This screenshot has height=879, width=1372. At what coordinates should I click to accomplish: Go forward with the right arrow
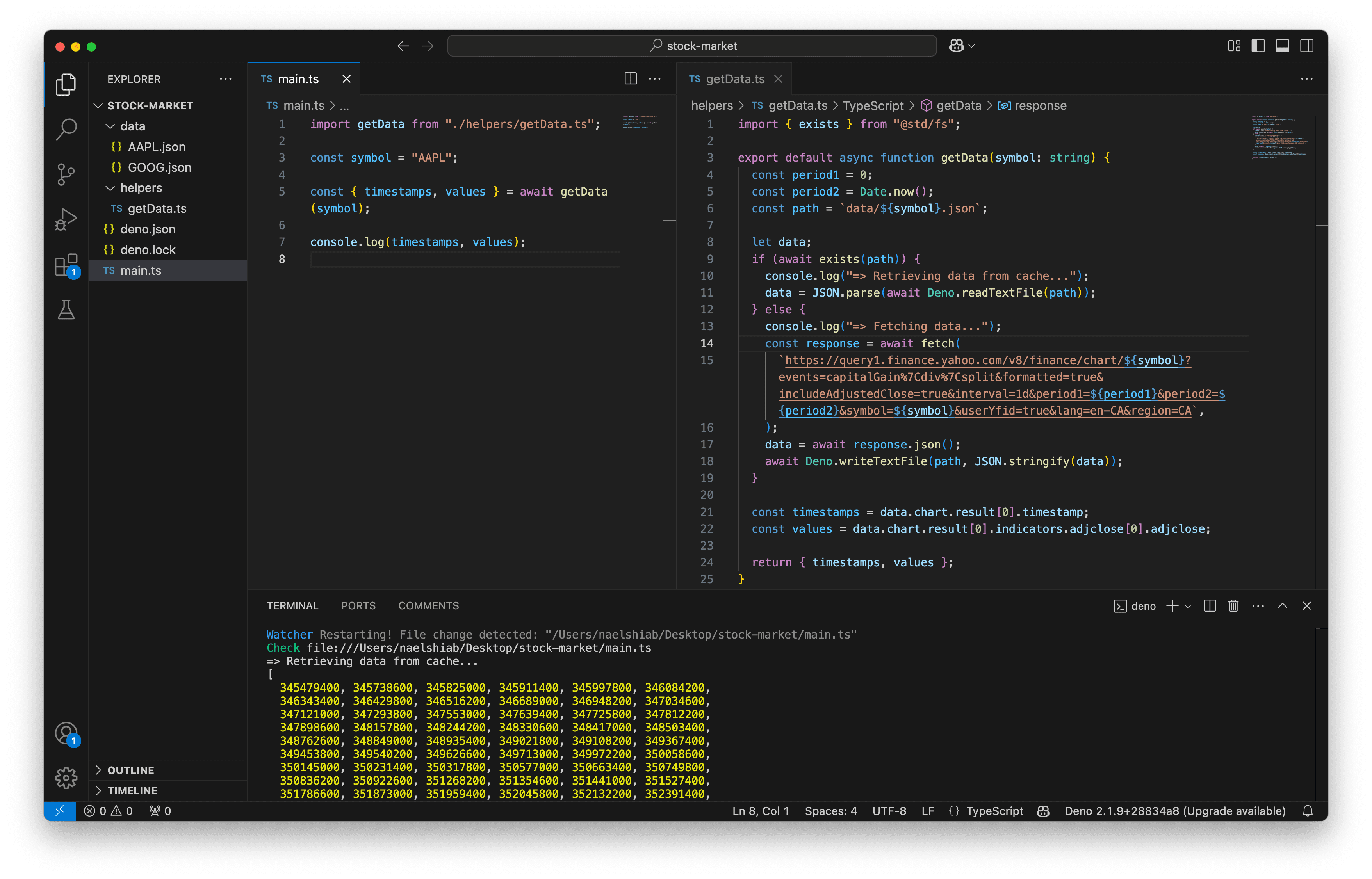tap(428, 46)
